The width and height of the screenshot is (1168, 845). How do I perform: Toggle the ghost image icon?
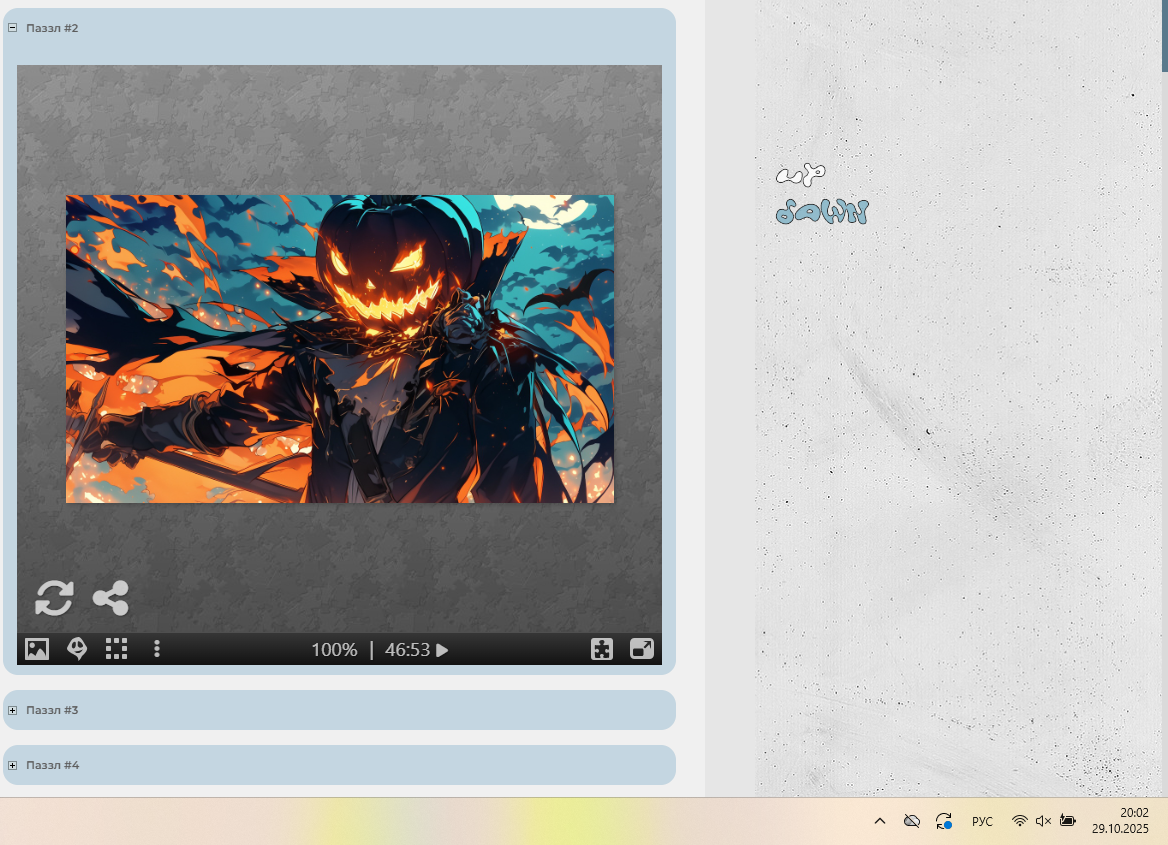77,649
